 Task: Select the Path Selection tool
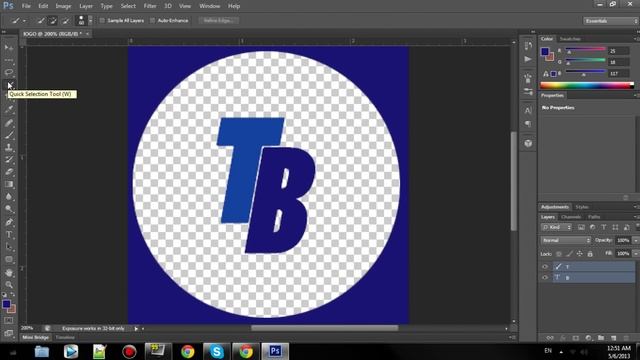[9, 247]
